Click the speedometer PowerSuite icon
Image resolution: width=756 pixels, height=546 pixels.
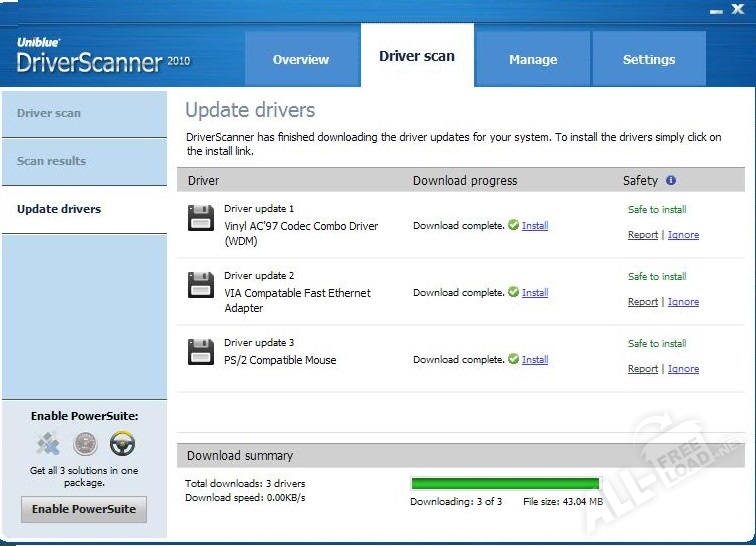tap(86, 443)
